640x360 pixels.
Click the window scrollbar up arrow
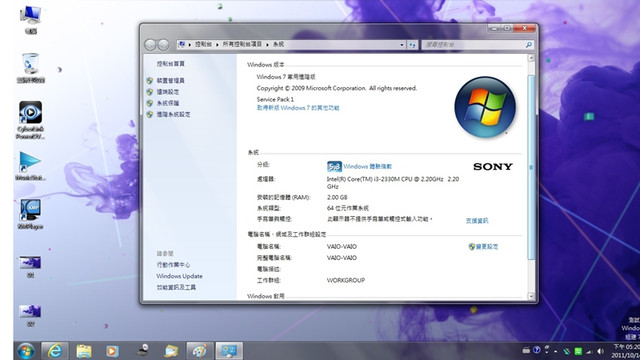(x=531, y=58)
